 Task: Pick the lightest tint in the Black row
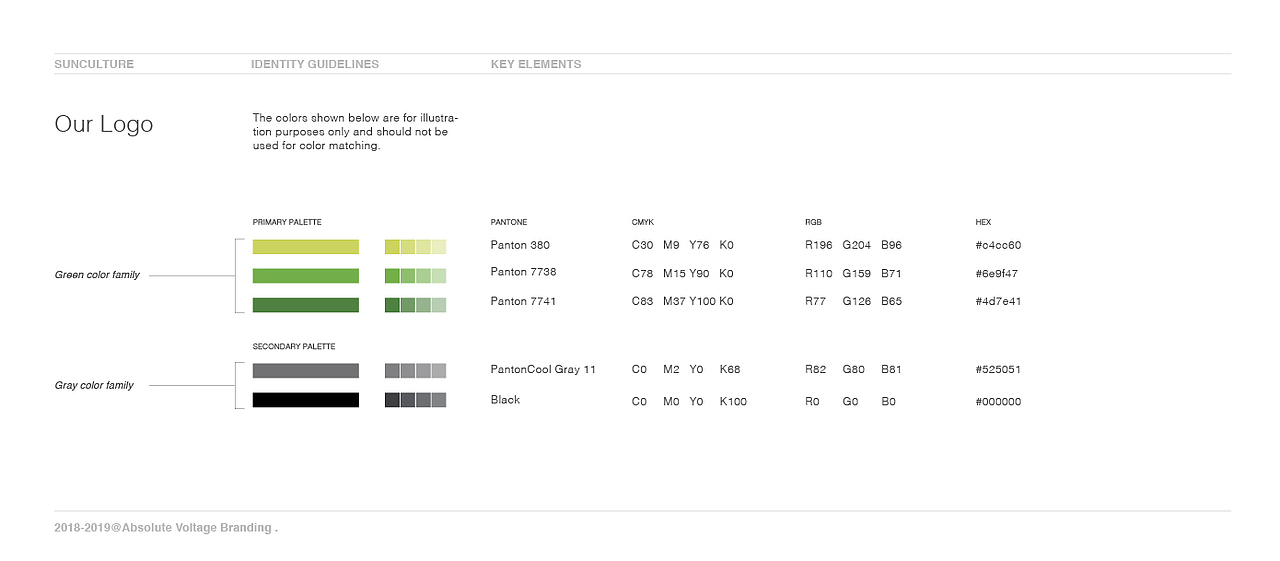coord(439,400)
